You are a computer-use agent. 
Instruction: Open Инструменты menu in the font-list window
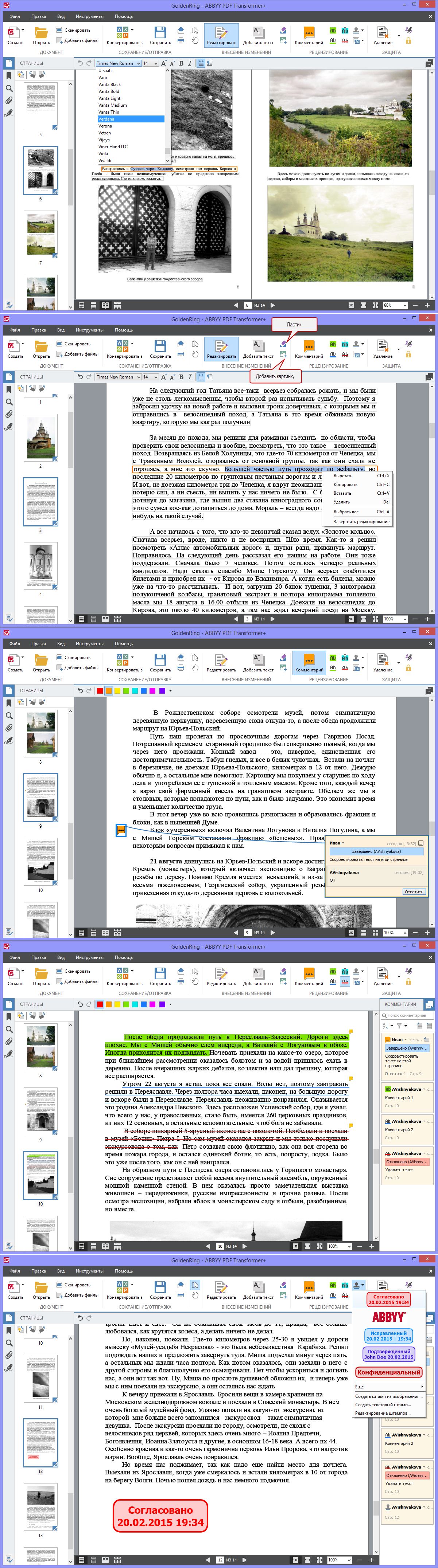click(x=90, y=16)
